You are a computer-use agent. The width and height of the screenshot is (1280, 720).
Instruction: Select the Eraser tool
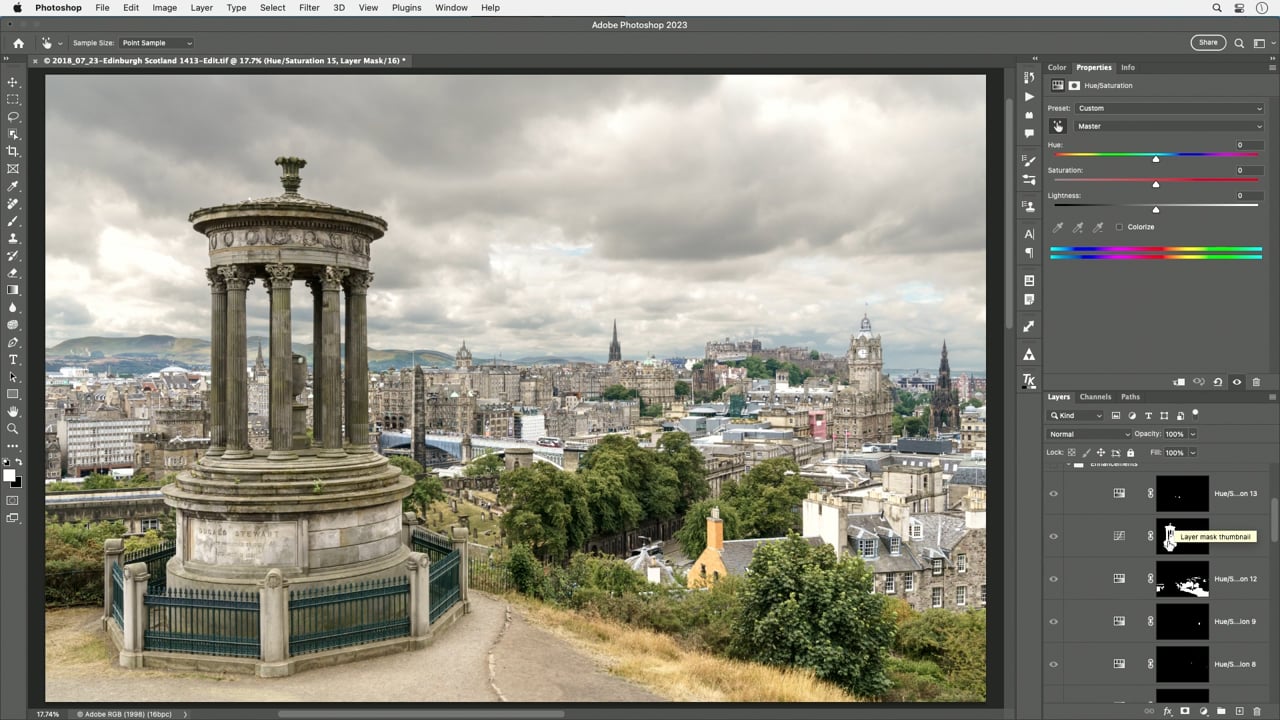coord(13,273)
